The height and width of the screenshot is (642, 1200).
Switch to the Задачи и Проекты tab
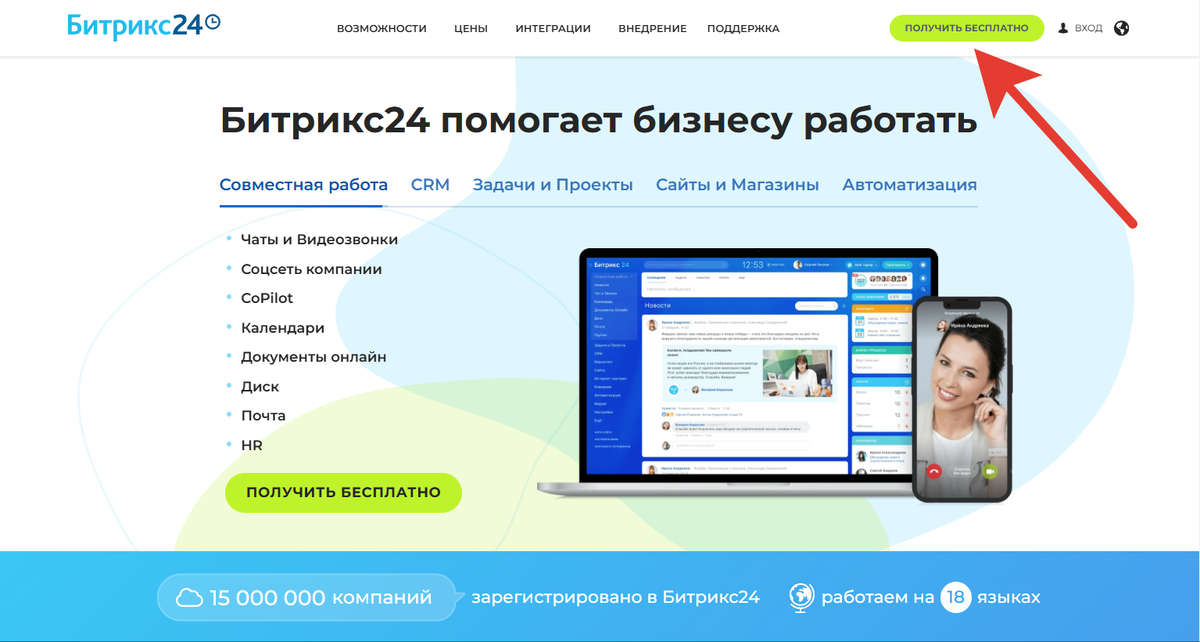point(553,185)
